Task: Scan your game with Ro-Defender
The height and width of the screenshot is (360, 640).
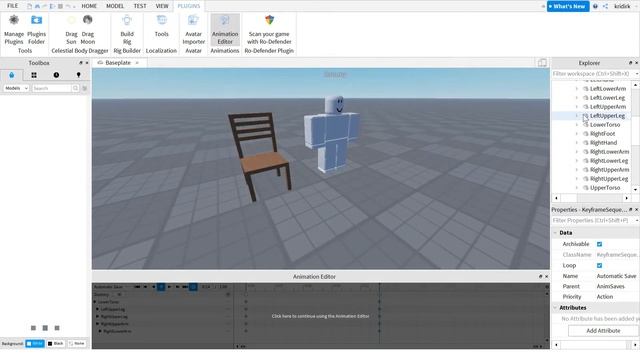Action: pos(269,30)
